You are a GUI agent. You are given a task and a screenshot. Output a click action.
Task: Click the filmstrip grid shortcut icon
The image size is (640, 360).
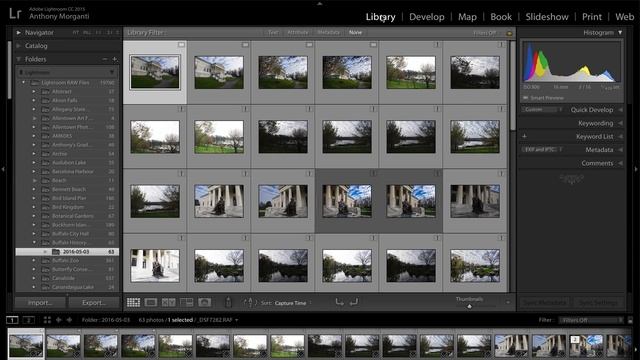tap(47, 320)
